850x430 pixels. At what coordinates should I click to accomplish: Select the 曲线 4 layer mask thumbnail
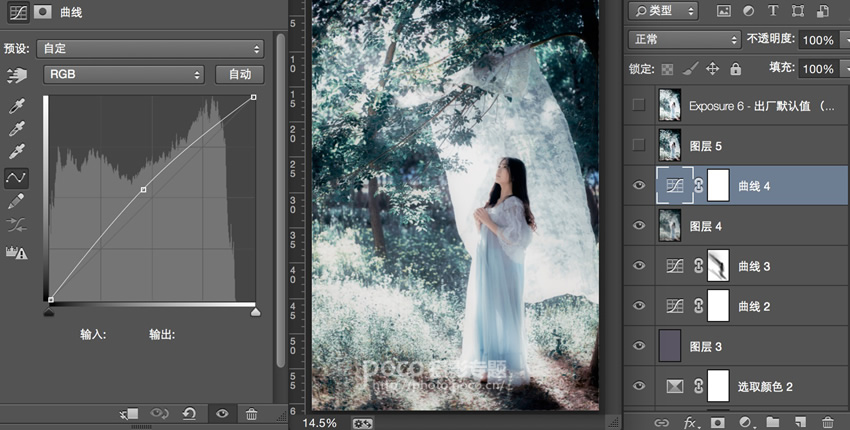718,185
